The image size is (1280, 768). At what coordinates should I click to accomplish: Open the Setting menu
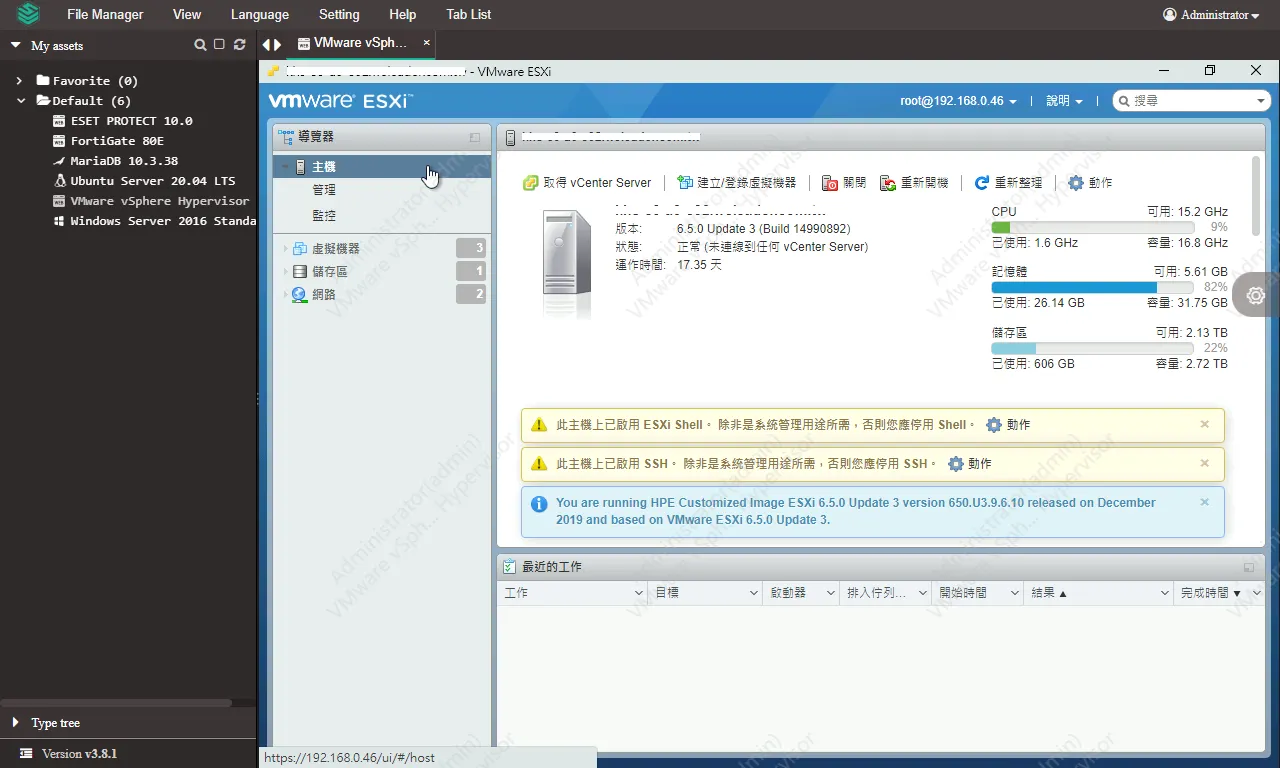click(339, 15)
